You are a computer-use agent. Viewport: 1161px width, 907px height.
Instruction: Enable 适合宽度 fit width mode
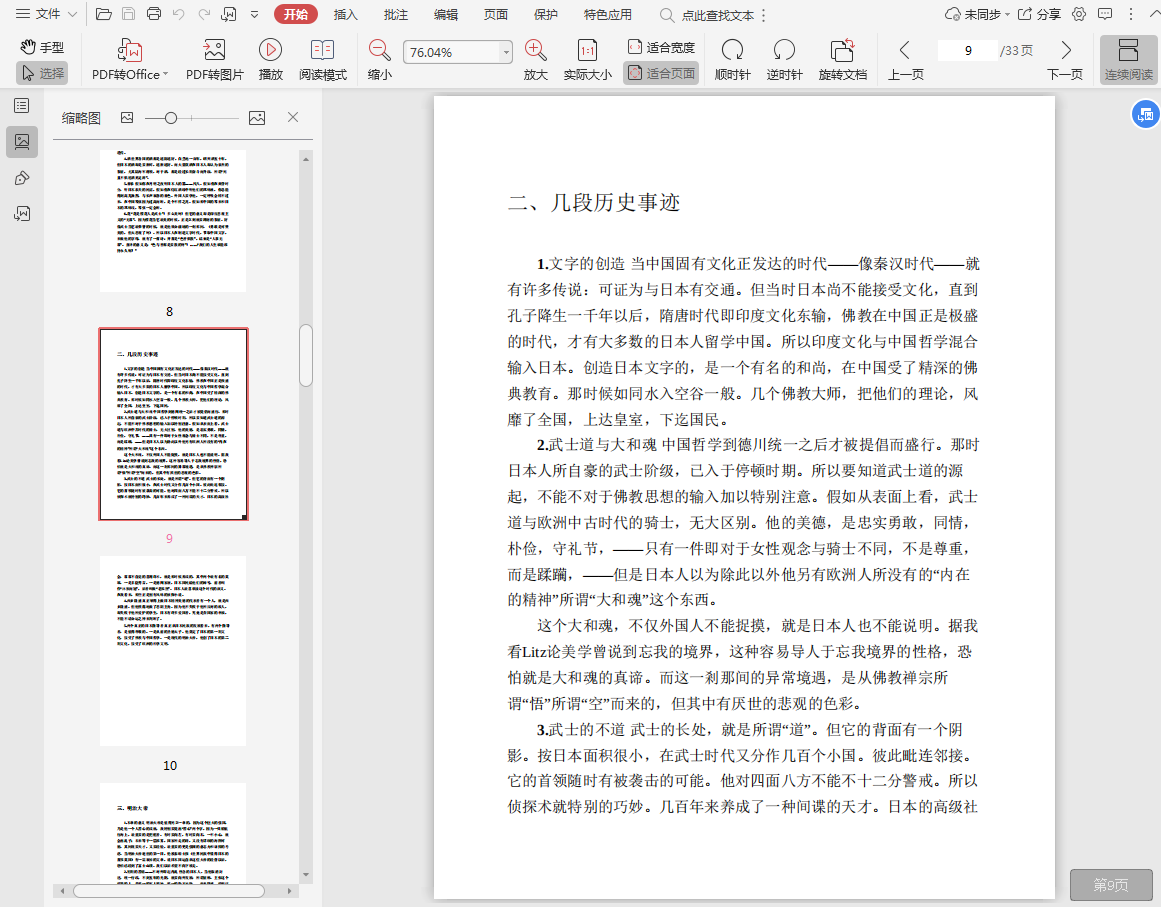(660, 47)
